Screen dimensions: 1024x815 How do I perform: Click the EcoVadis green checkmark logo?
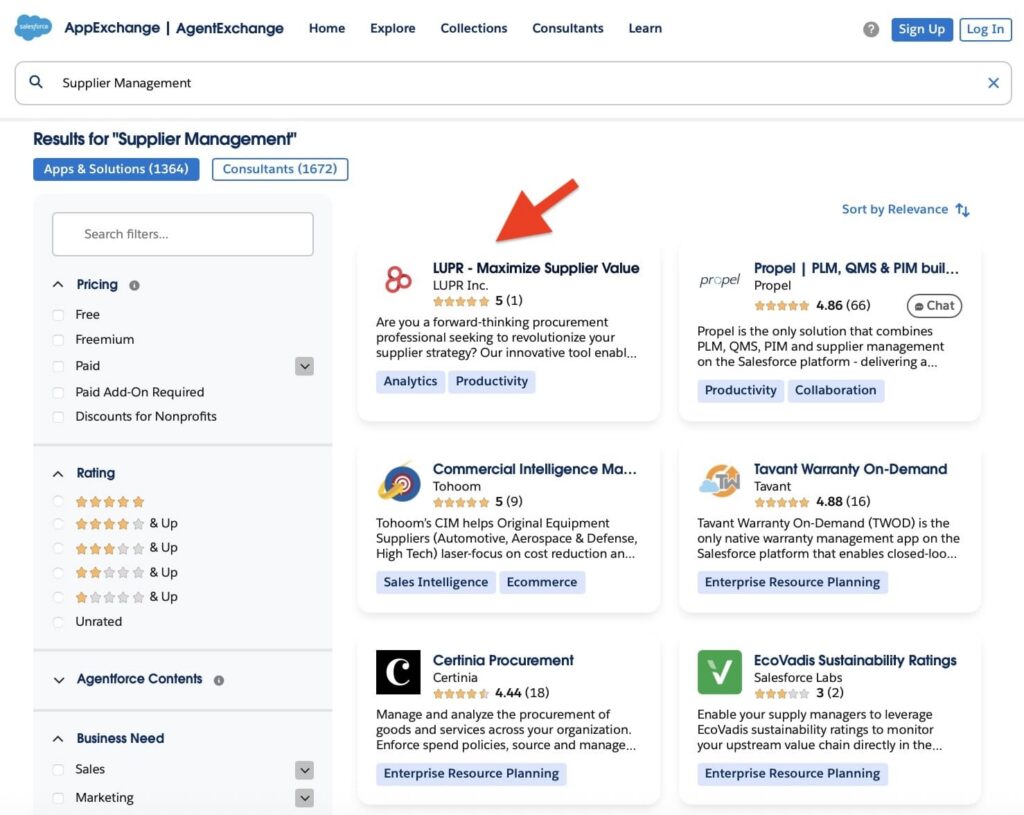(718, 672)
